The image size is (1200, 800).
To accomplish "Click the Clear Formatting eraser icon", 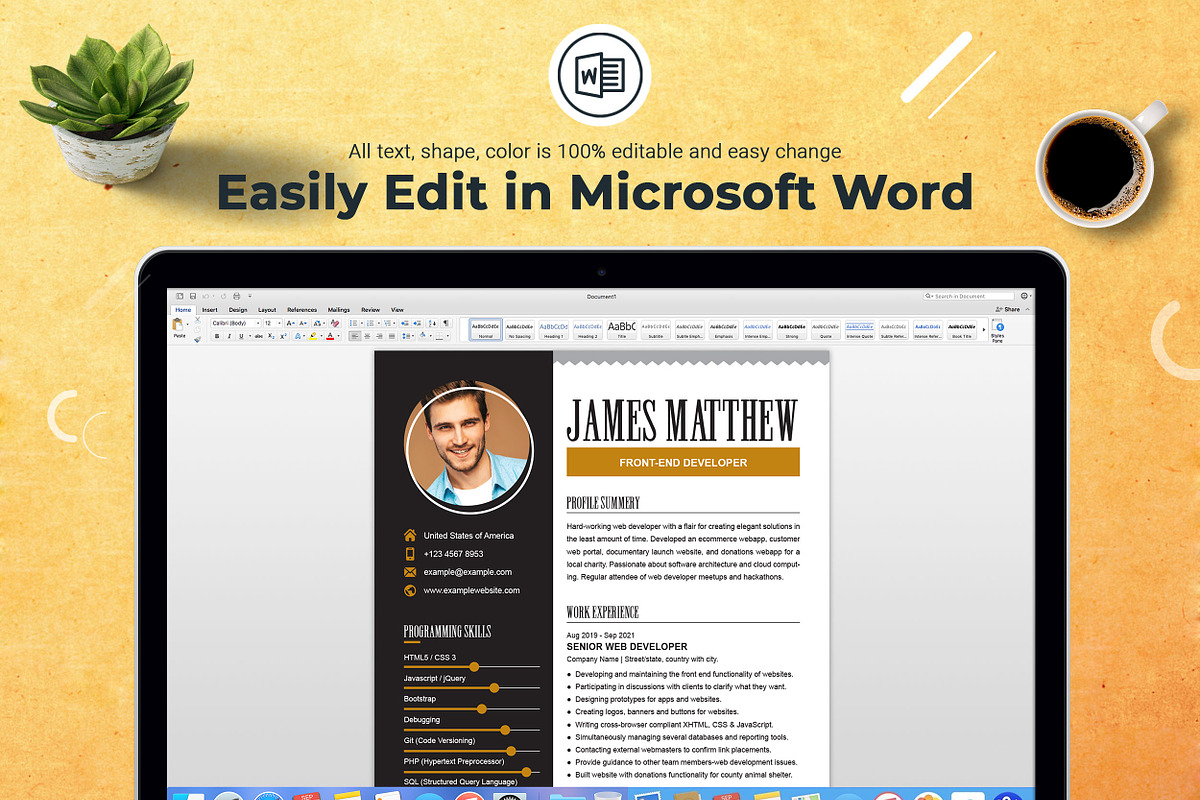I will tap(335, 323).
